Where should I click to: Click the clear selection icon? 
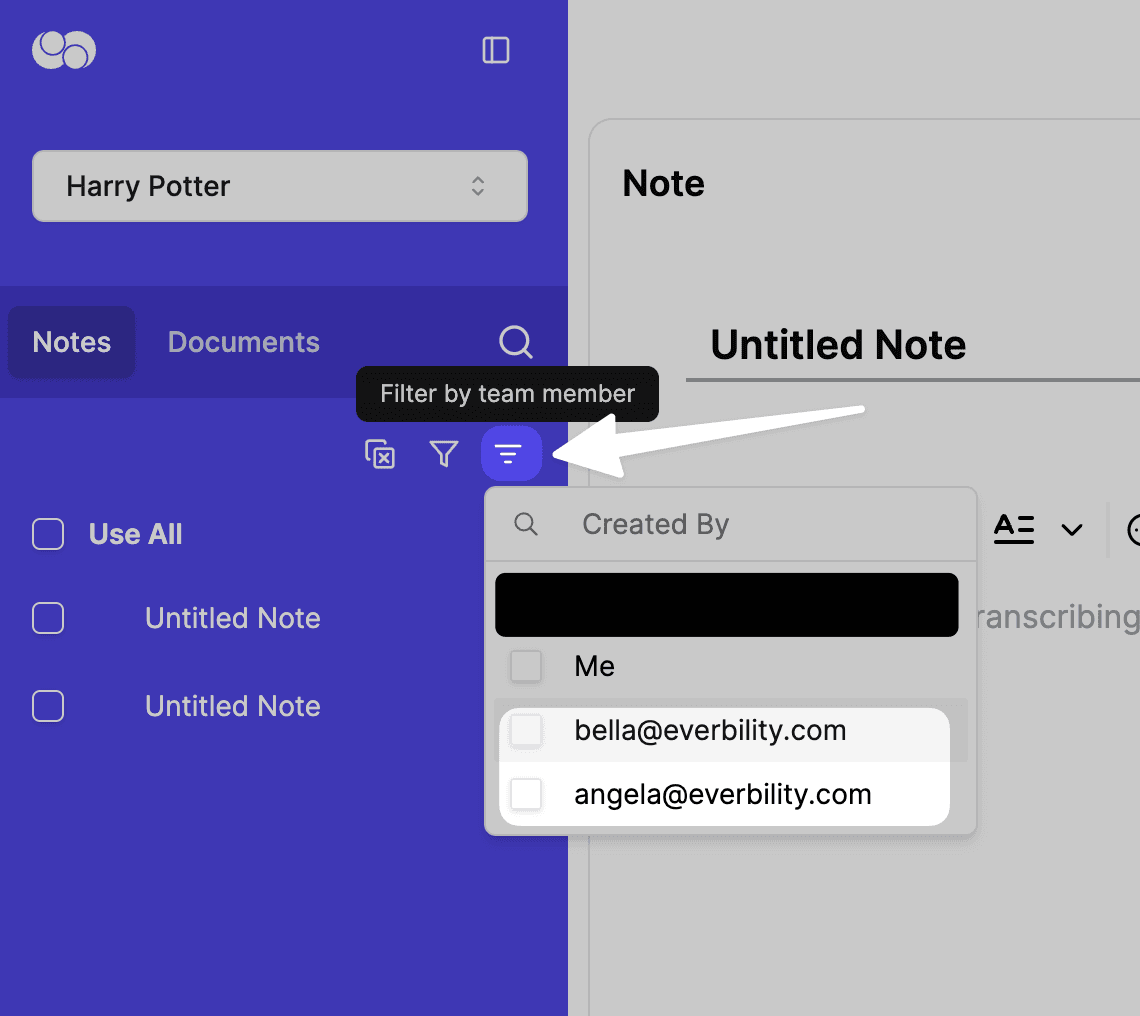(x=380, y=454)
